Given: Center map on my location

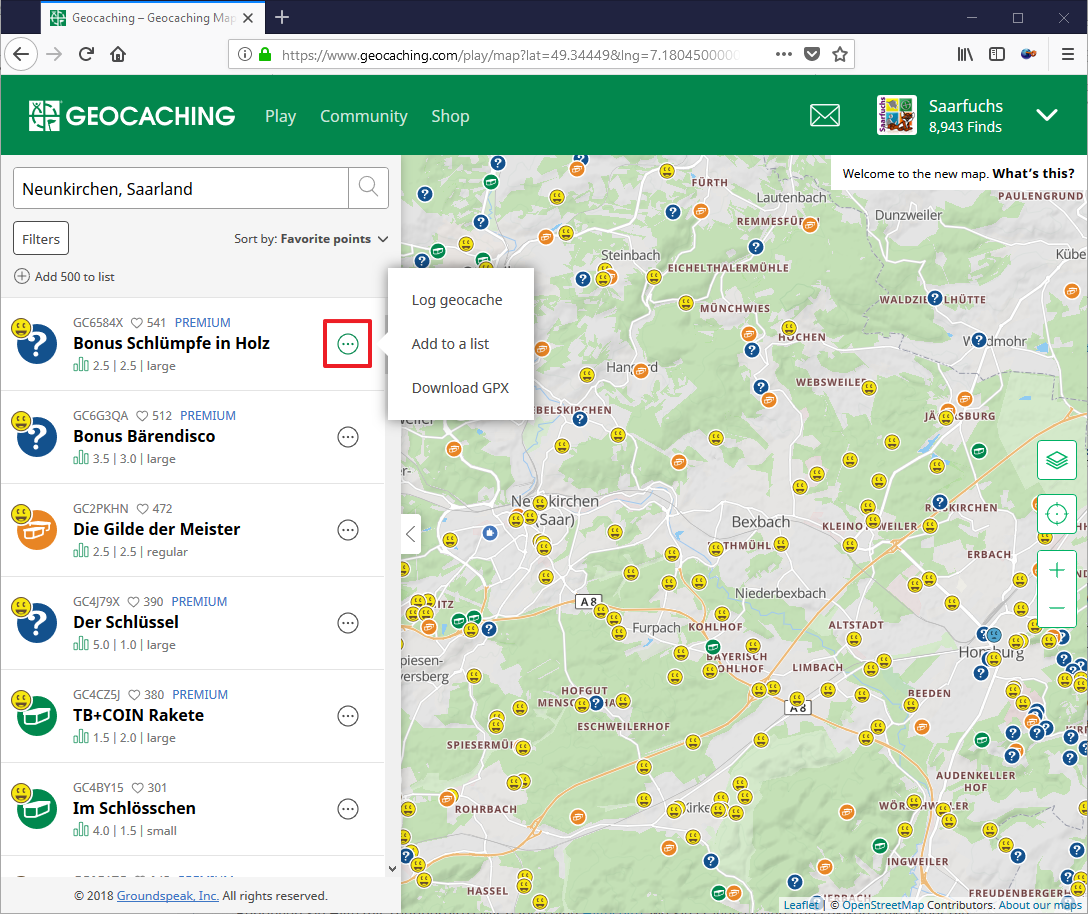Looking at the screenshot, I should (1057, 514).
